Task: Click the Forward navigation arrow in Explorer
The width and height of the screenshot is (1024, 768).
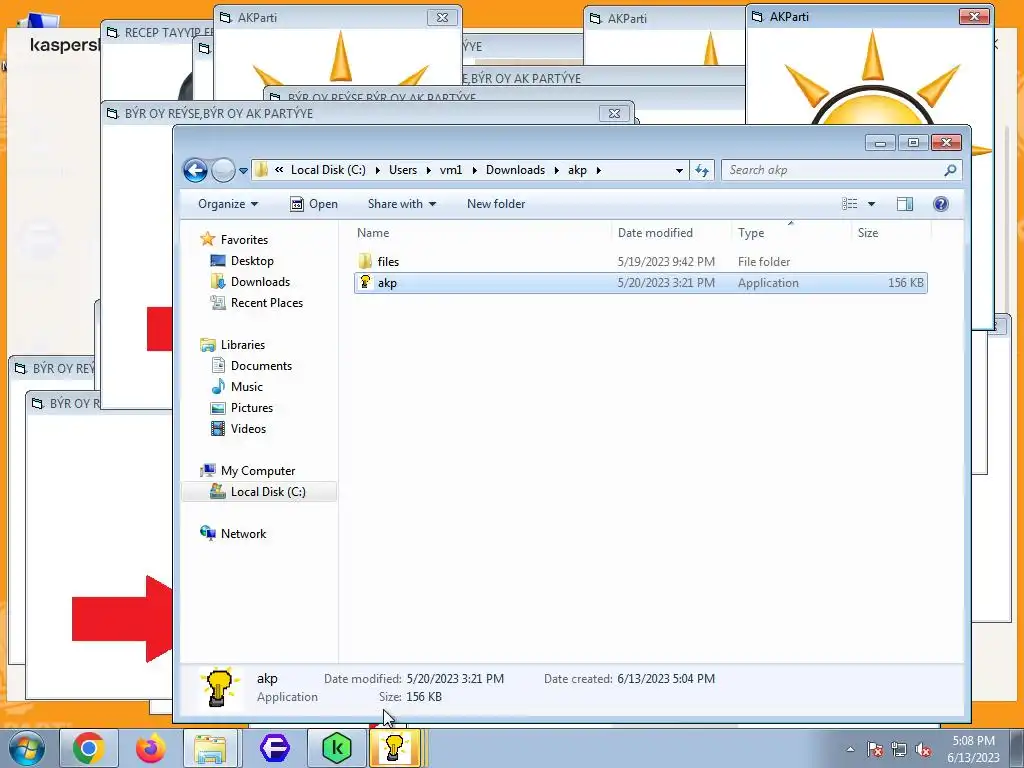Action: pos(223,170)
